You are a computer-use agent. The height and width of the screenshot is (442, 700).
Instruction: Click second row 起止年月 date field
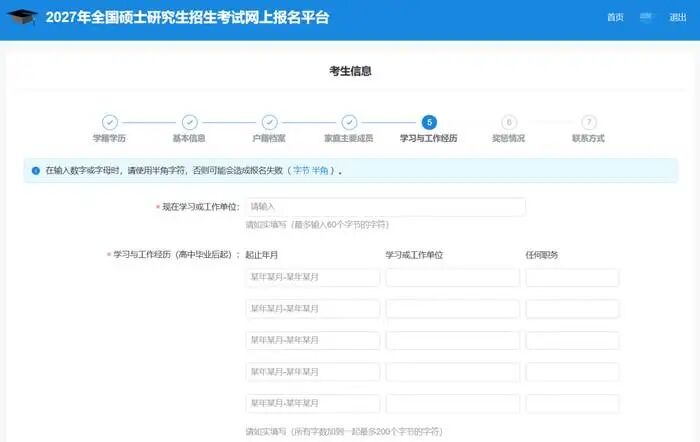(312, 309)
